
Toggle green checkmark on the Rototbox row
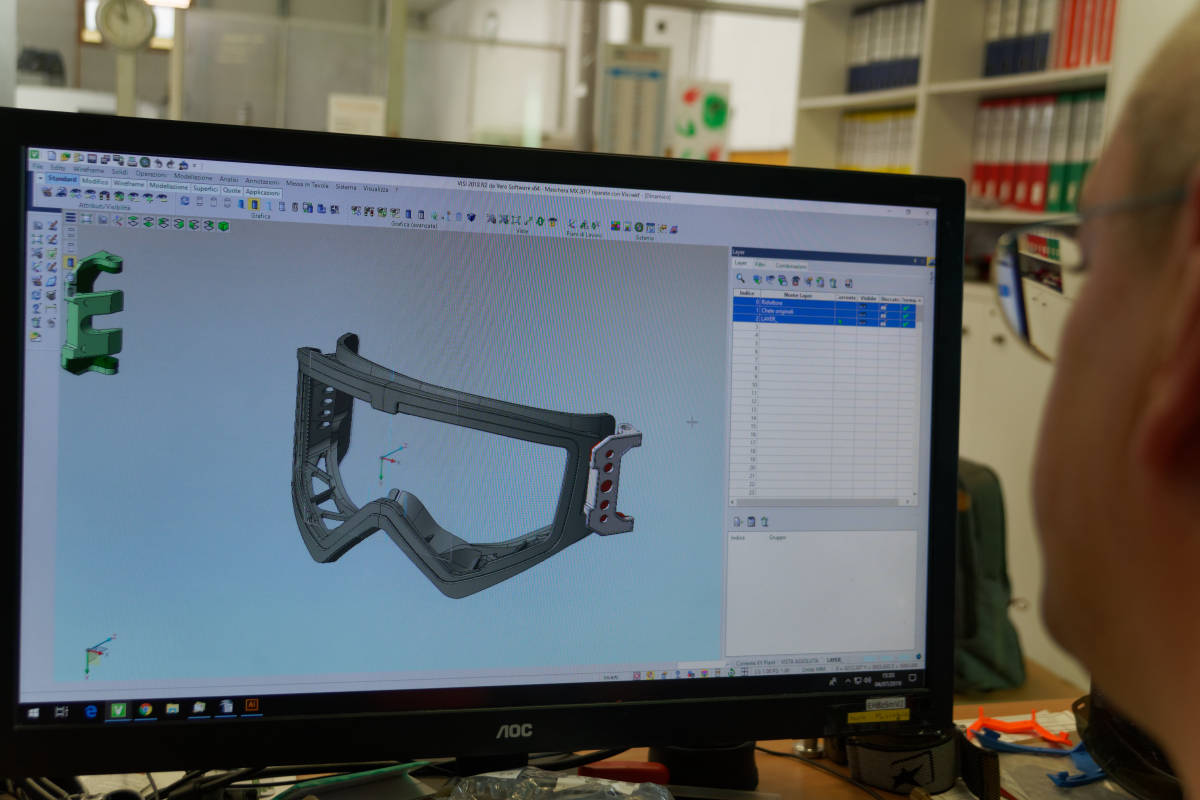906,308
